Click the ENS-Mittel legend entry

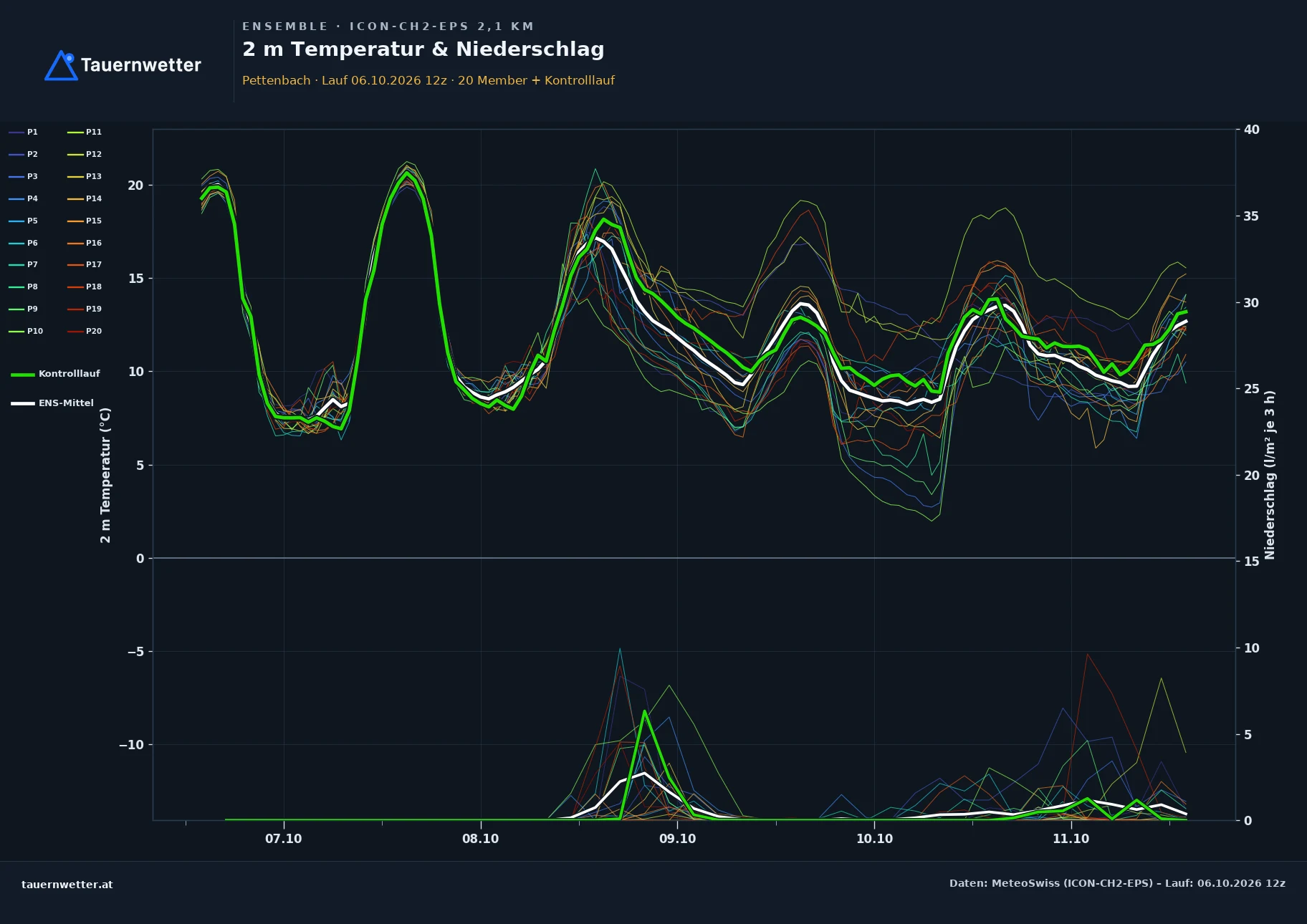pos(52,403)
